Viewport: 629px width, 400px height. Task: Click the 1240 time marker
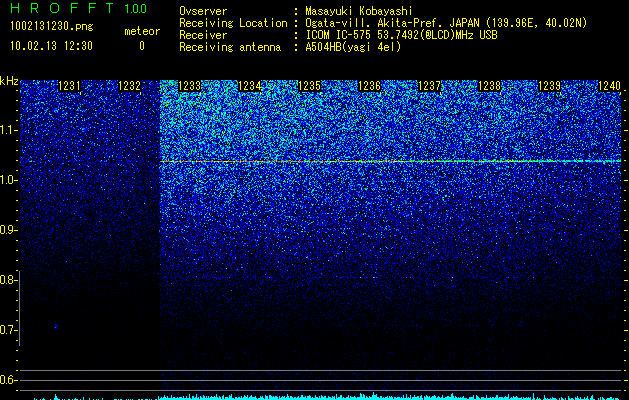(x=609, y=86)
